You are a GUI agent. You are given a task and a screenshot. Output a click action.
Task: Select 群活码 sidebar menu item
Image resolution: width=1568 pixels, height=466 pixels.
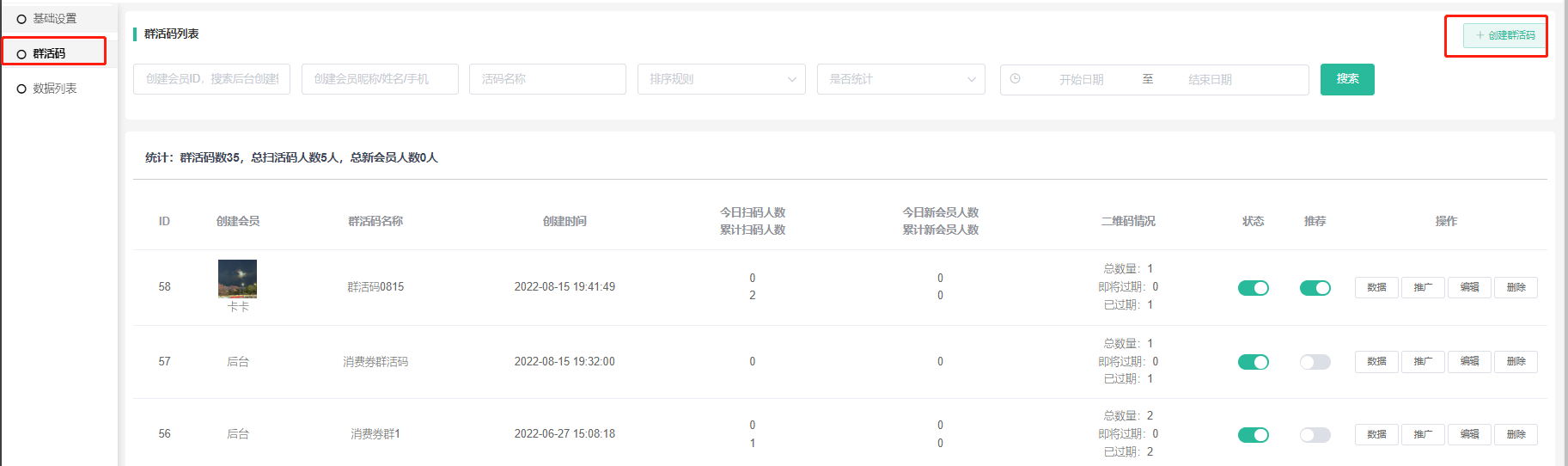pyautogui.click(x=49, y=53)
